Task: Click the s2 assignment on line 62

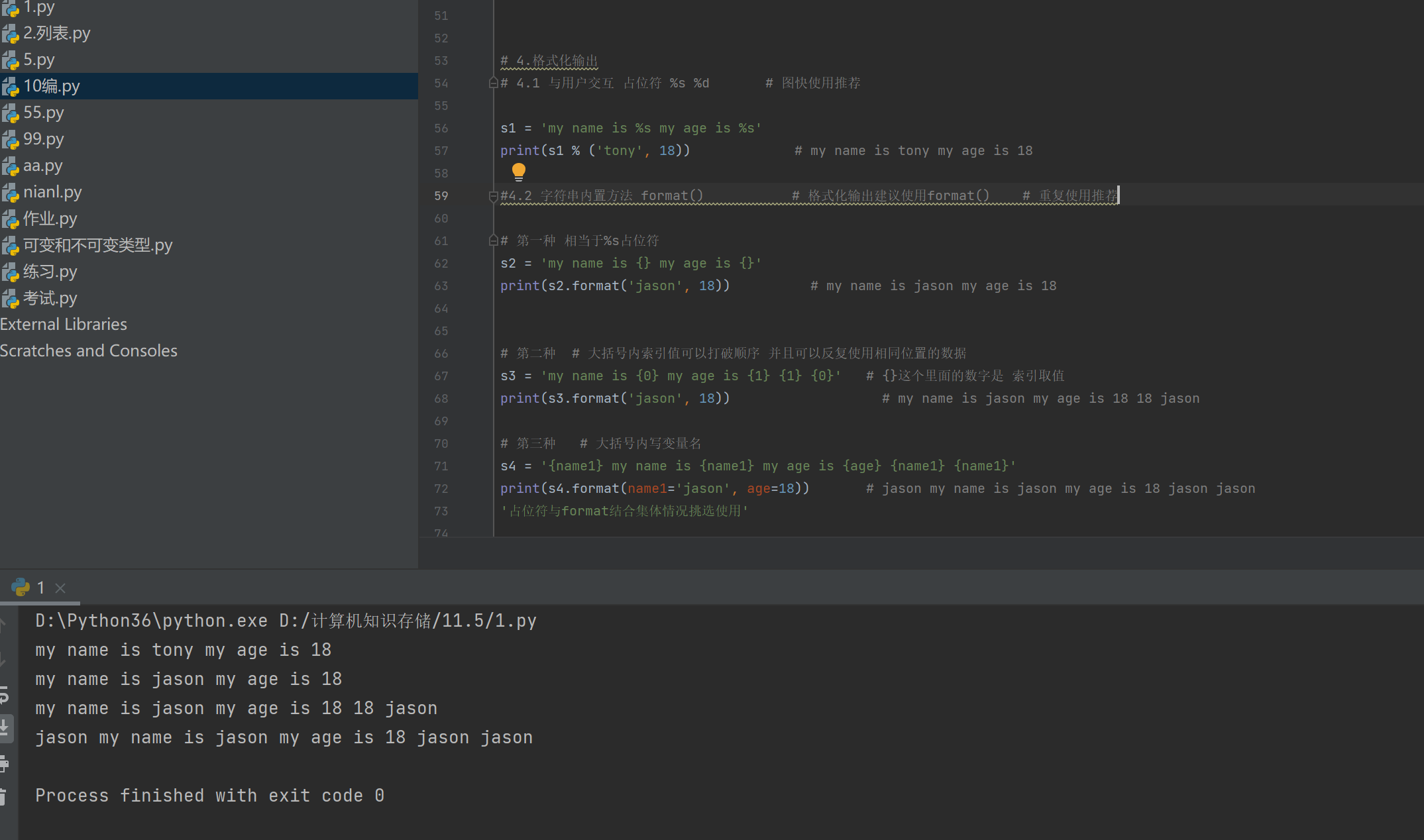Action: 631,264
